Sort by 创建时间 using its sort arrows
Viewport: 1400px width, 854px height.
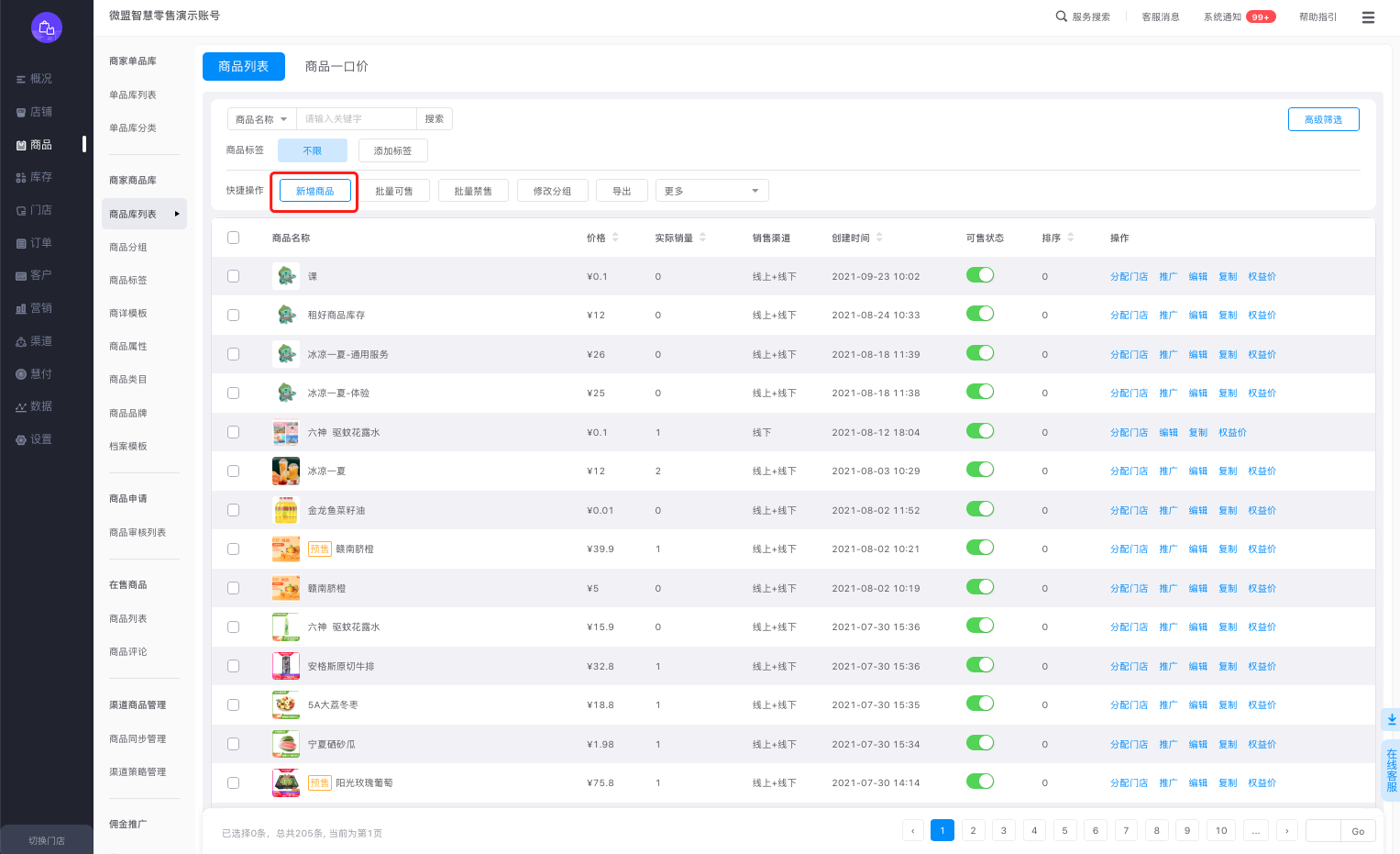pos(879,238)
